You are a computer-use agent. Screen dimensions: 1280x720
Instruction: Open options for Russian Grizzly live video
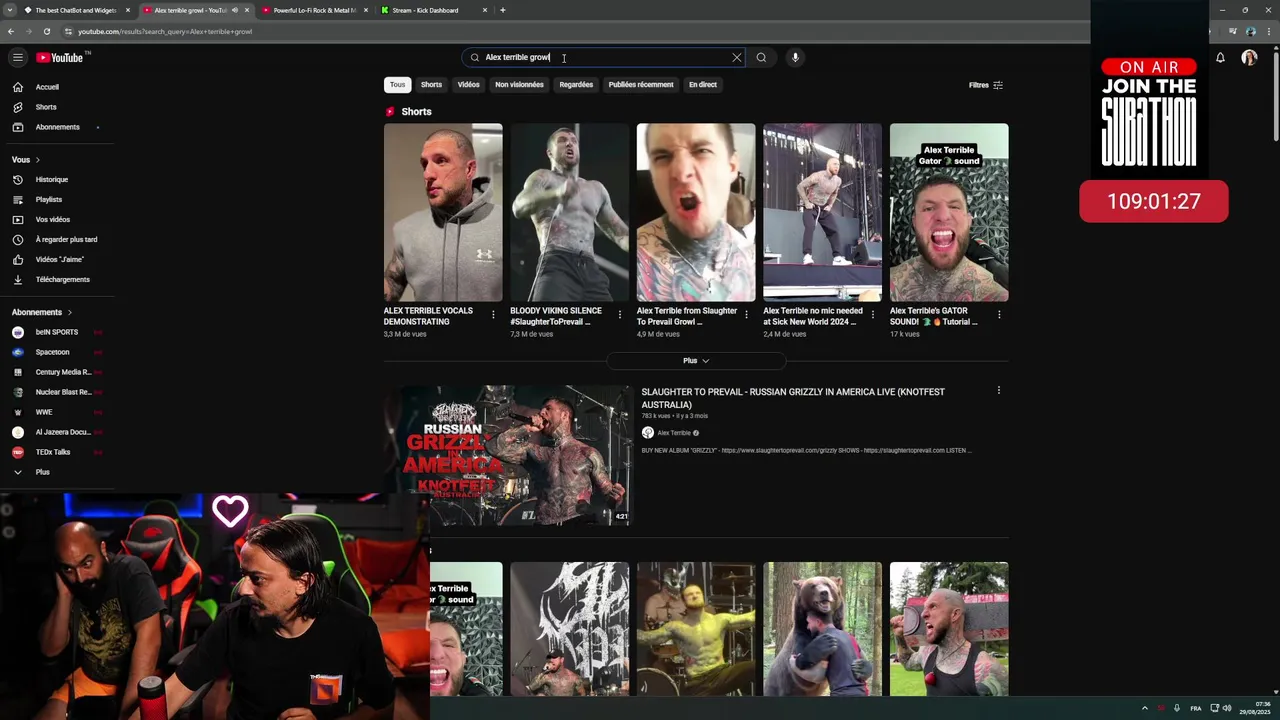tap(998, 391)
